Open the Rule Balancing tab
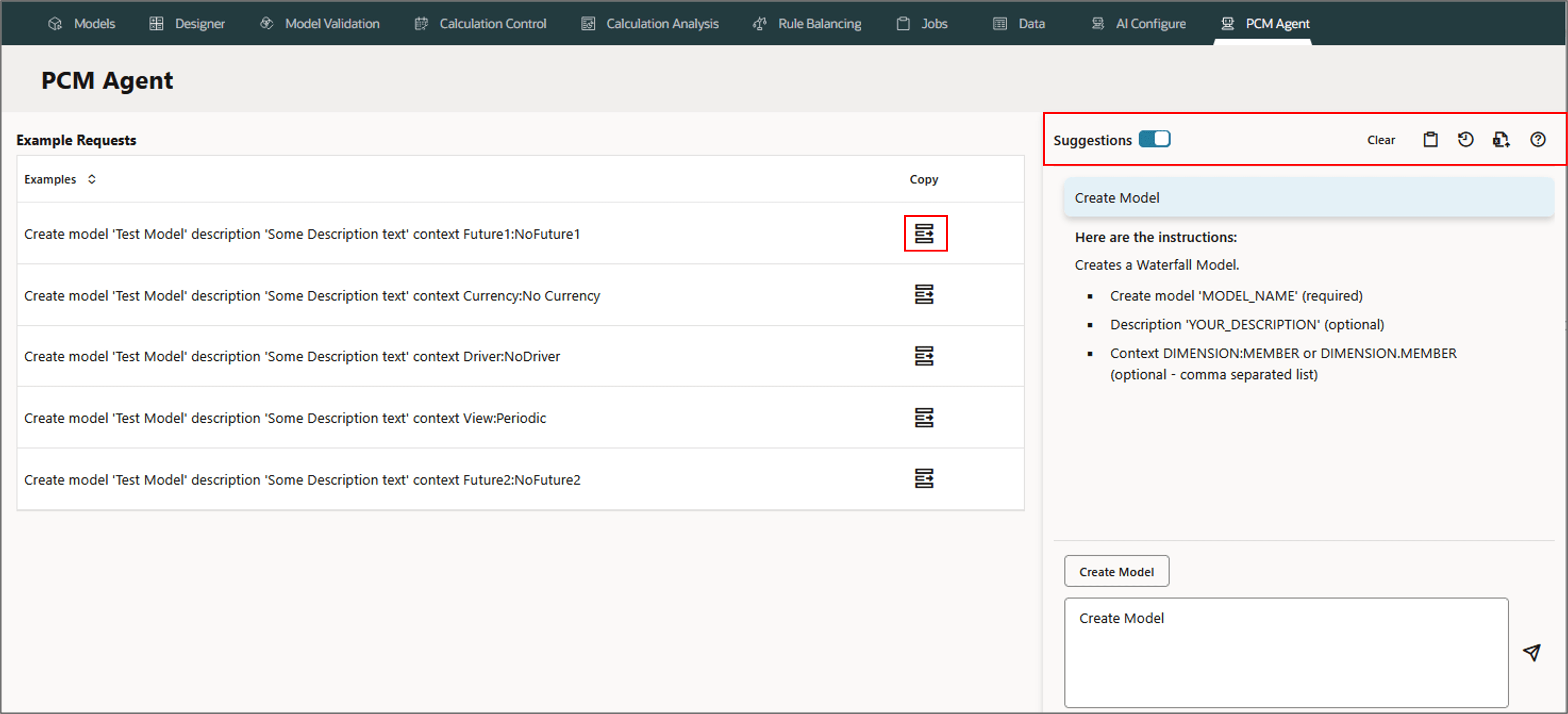 808,23
